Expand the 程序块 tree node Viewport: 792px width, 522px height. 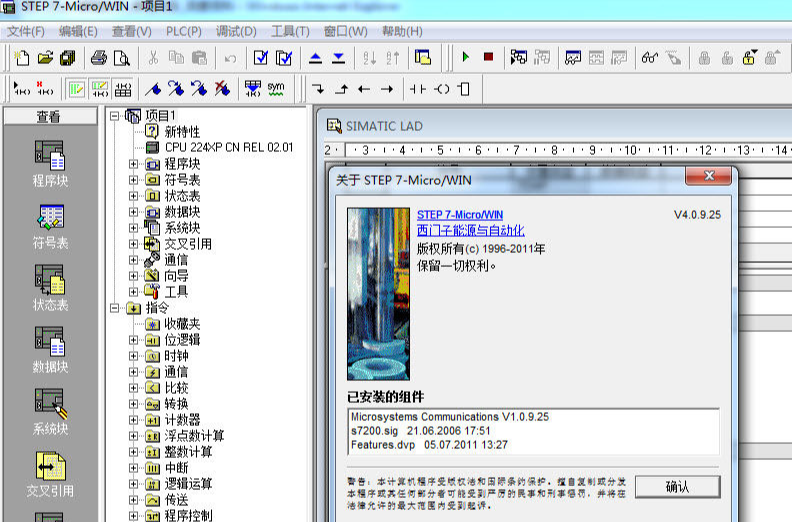coord(134,164)
